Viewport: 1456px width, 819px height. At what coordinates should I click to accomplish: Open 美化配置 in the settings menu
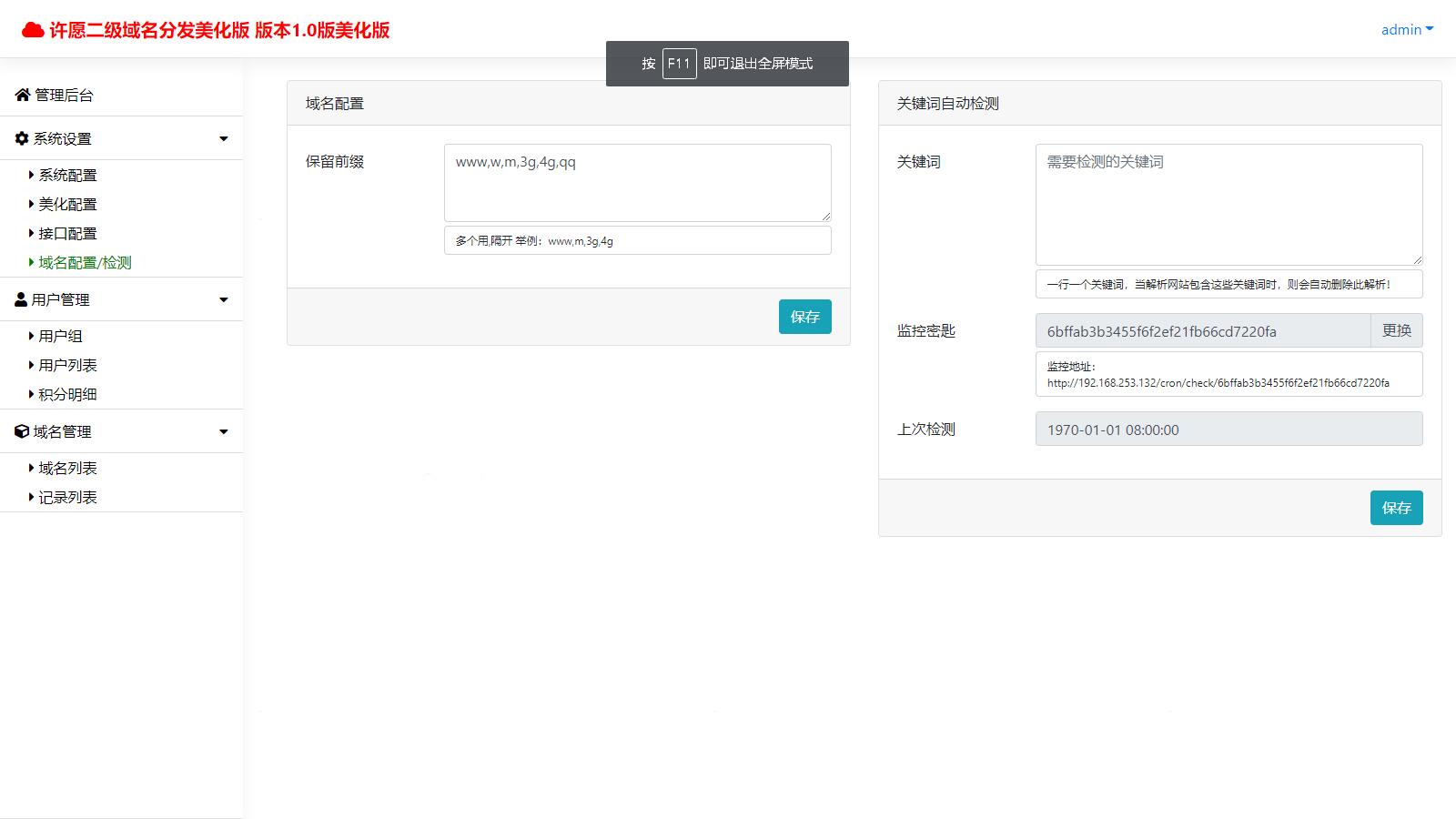[x=67, y=204]
